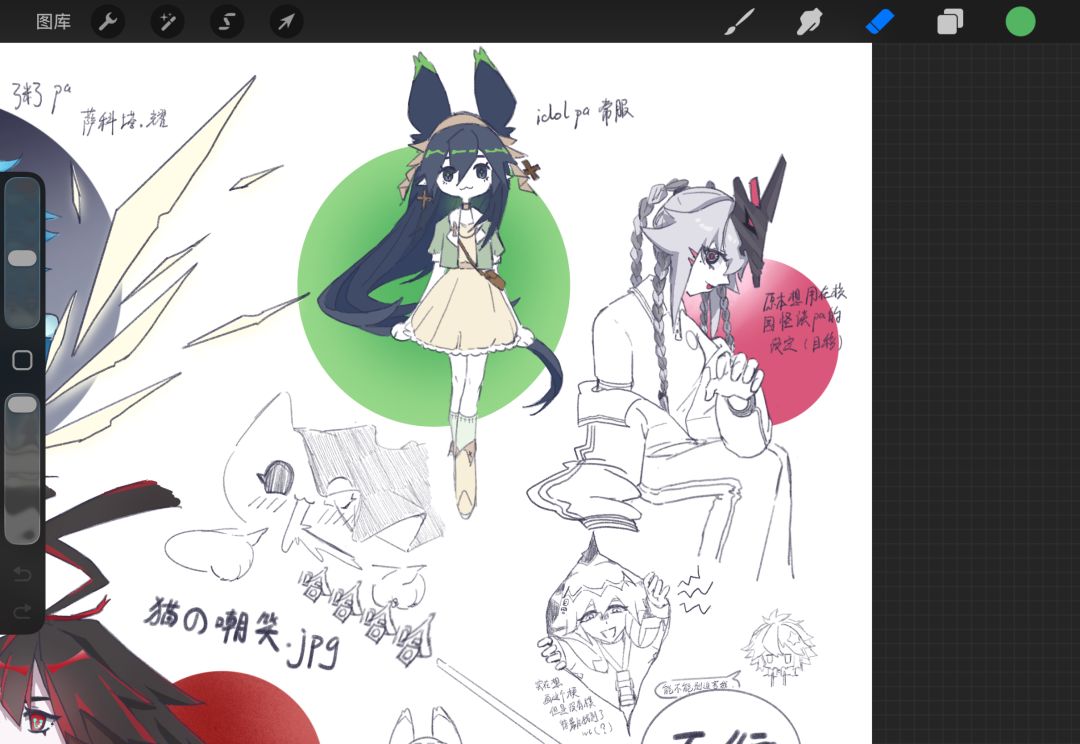This screenshot has height=744, width=1080.
Task: Tap the 'idol pa 常服' handwritten note
Action: [x=585, y=113]
